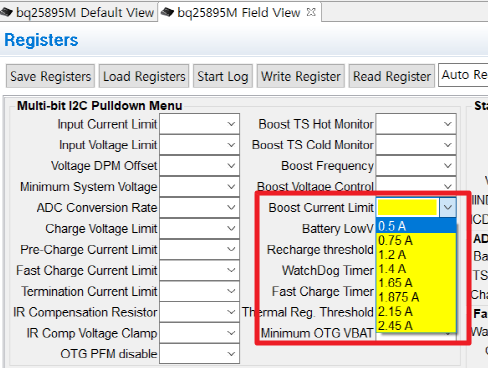
Task: Click the Auto Read field
Action: coord(463,75)
